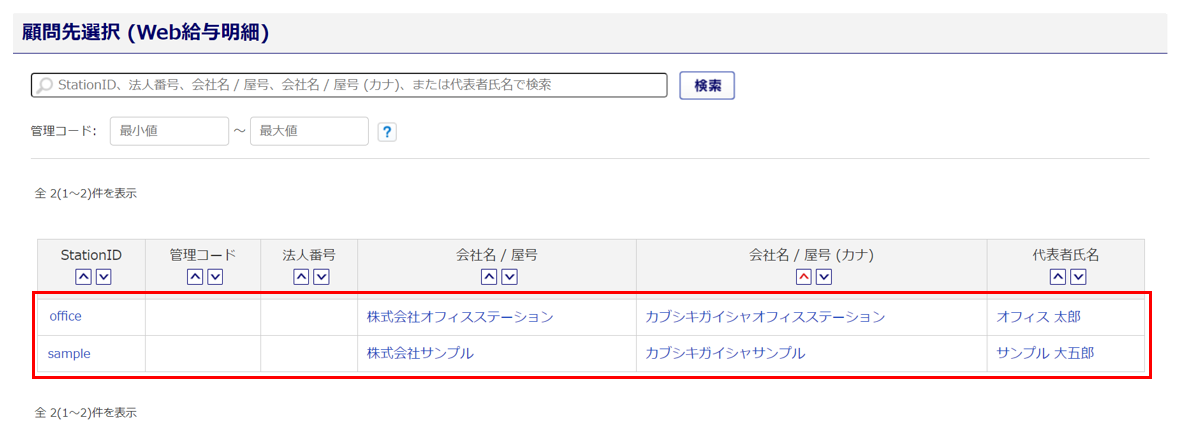
Task: Click the 検索 button
Action: point(707,86)
